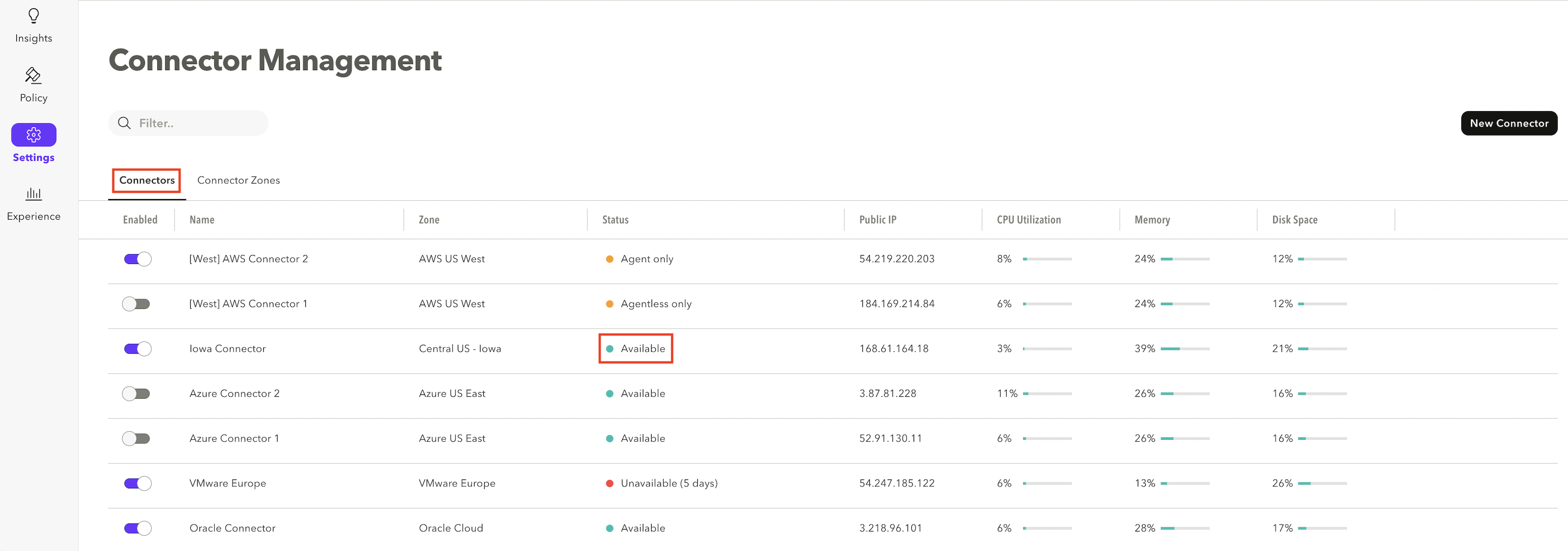1568x551 pixels.
Task: Disable the [West] AWS Connector 2 toggle
Action: click(x=137, y=259)
